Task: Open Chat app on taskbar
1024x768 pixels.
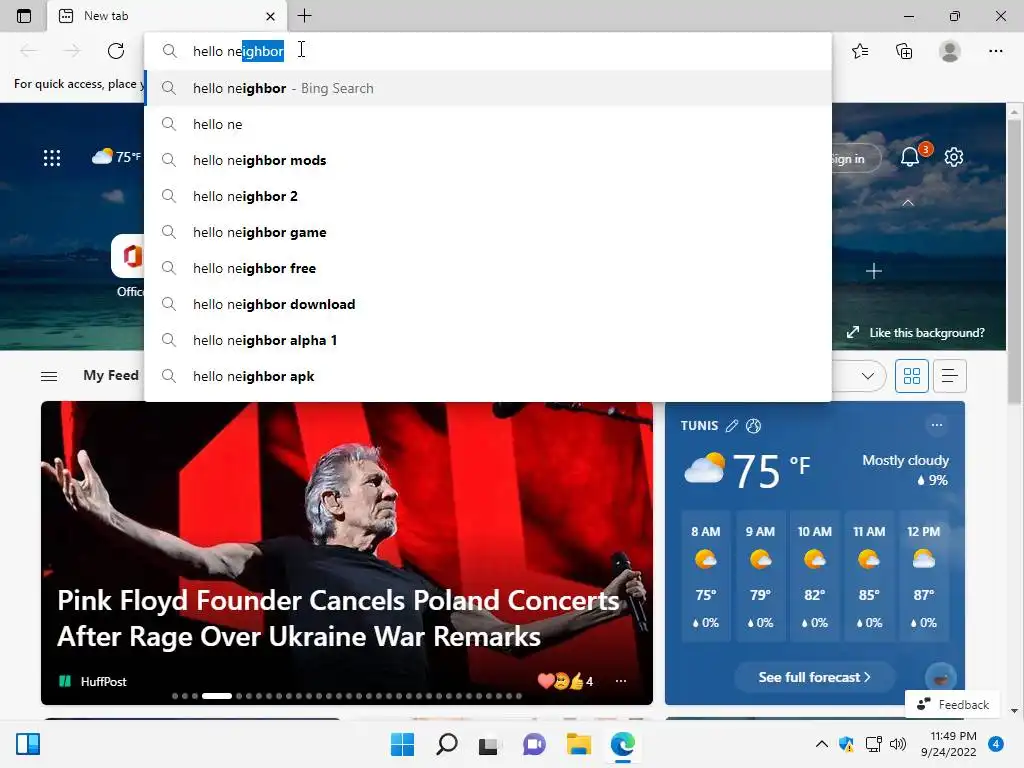Action: (534, 744)
